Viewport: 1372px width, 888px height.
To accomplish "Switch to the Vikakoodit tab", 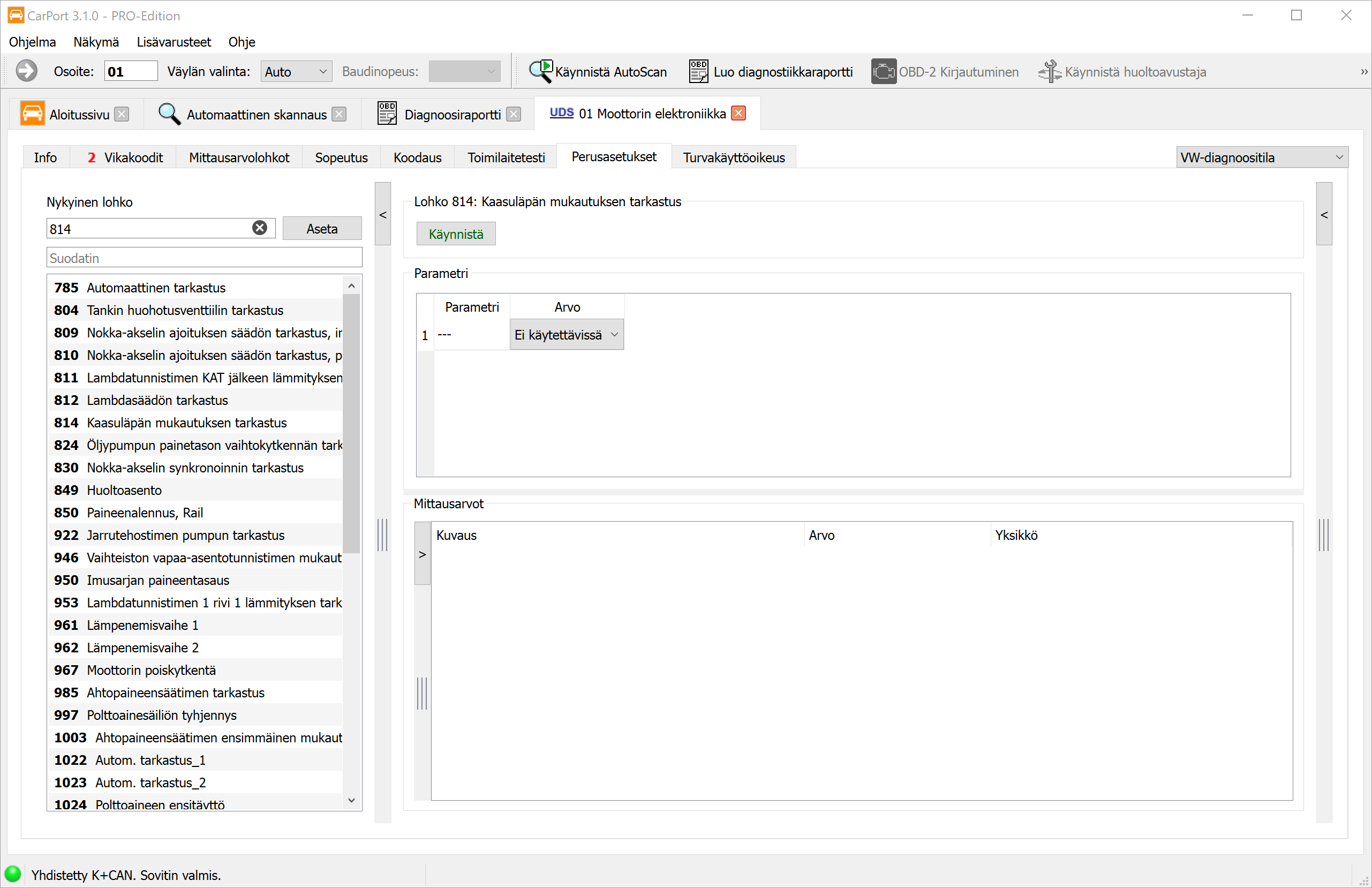I will pyautogui.click(x=126, y=157).
